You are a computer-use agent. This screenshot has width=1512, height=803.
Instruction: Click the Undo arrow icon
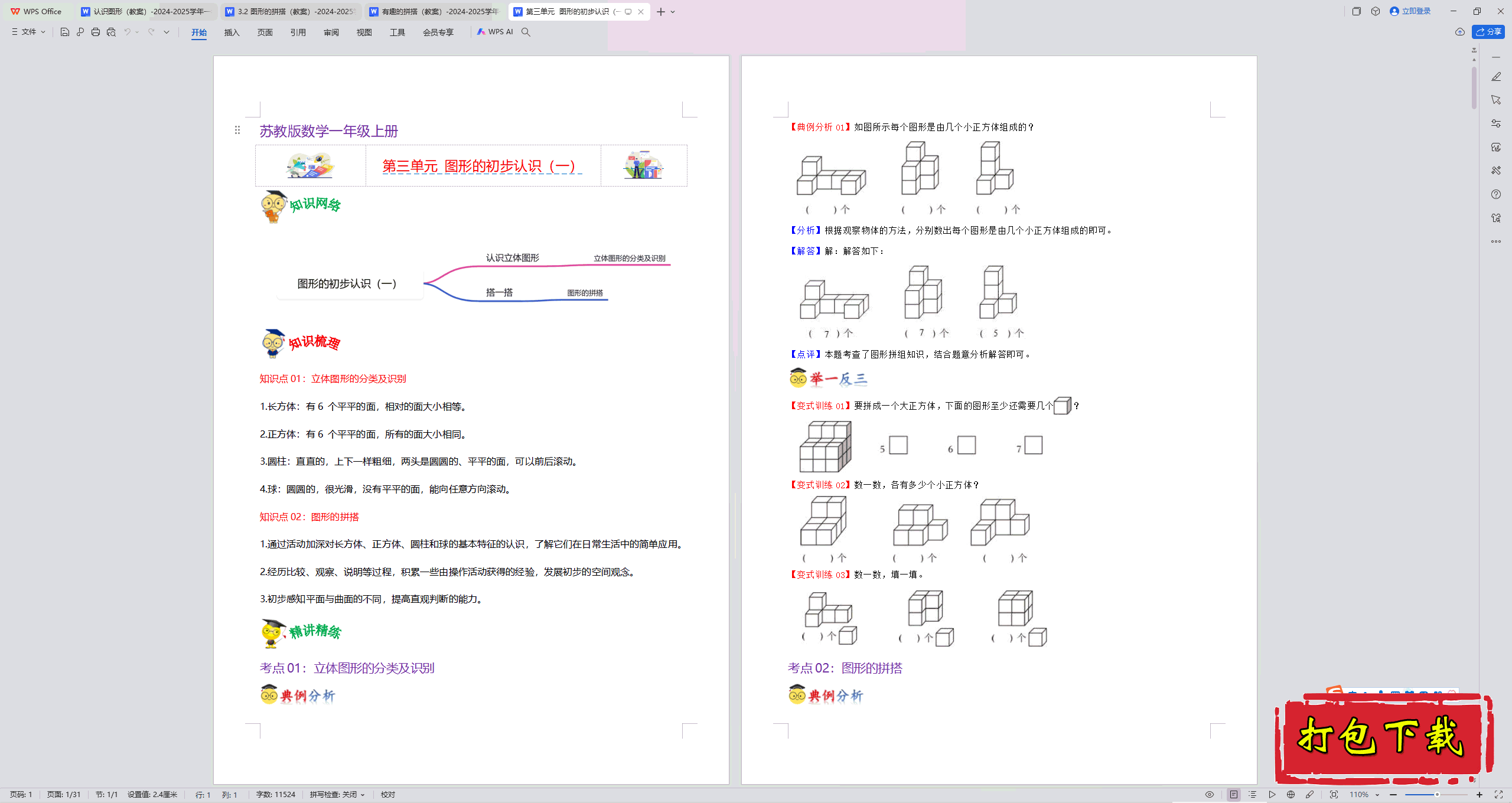click(x=126, y=32)
